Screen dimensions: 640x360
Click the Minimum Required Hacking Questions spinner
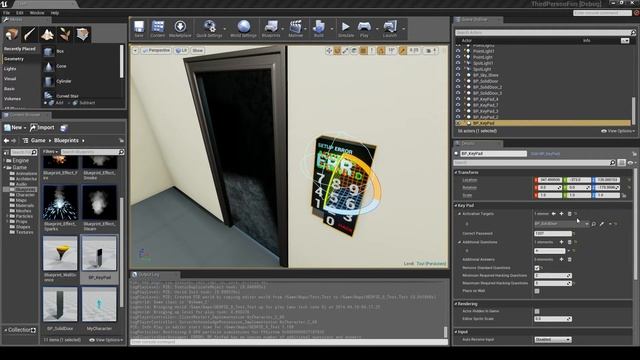point(553,276)
